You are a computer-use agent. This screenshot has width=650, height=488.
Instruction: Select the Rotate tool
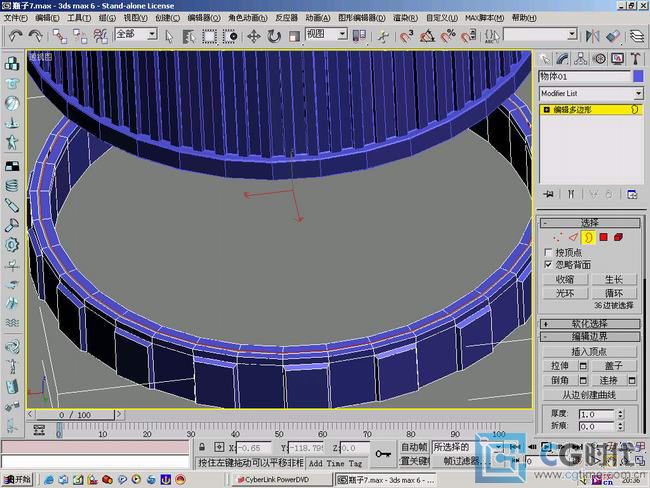coord(274,36)
